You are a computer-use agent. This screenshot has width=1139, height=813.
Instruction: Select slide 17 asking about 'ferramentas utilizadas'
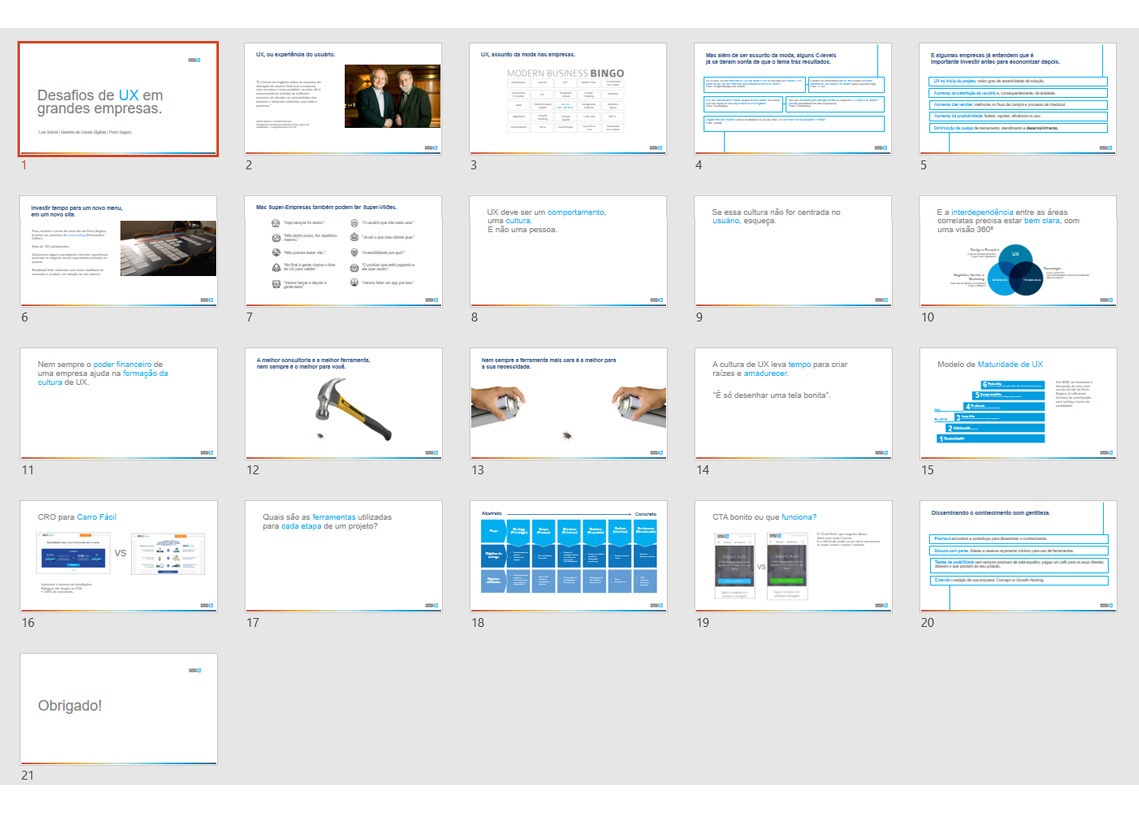click(x=344, y=556)
